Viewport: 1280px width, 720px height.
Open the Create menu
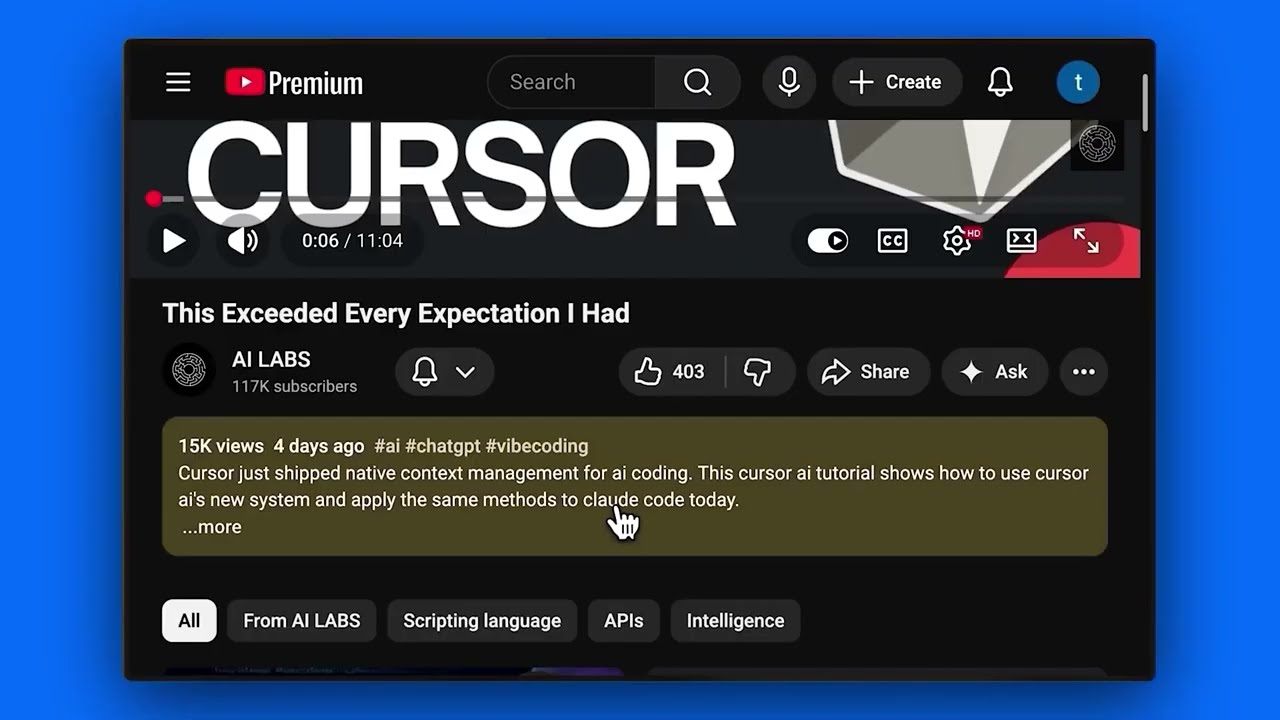coord(896,82)
